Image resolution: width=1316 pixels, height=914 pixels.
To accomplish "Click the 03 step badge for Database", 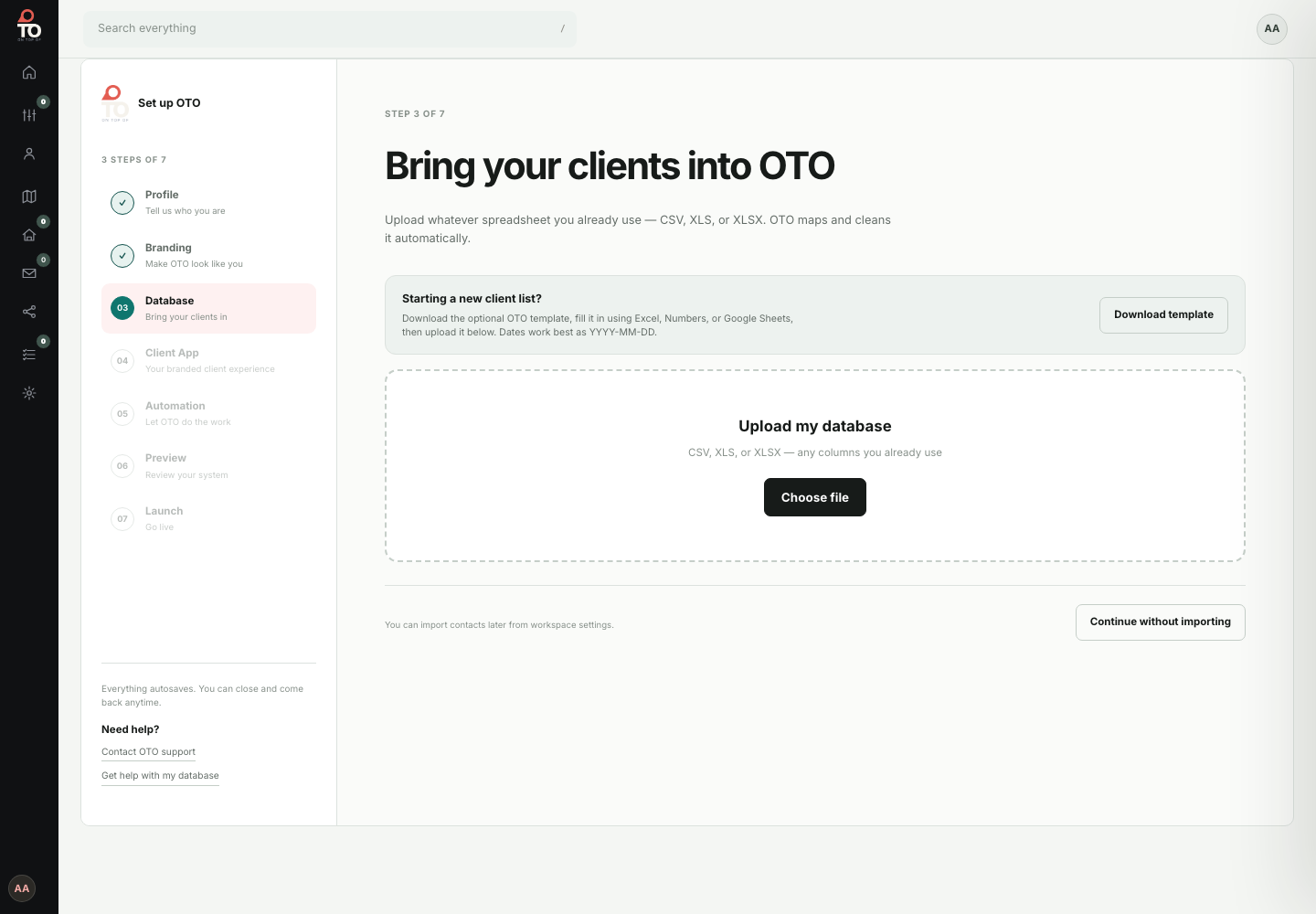I will [122, 308].
